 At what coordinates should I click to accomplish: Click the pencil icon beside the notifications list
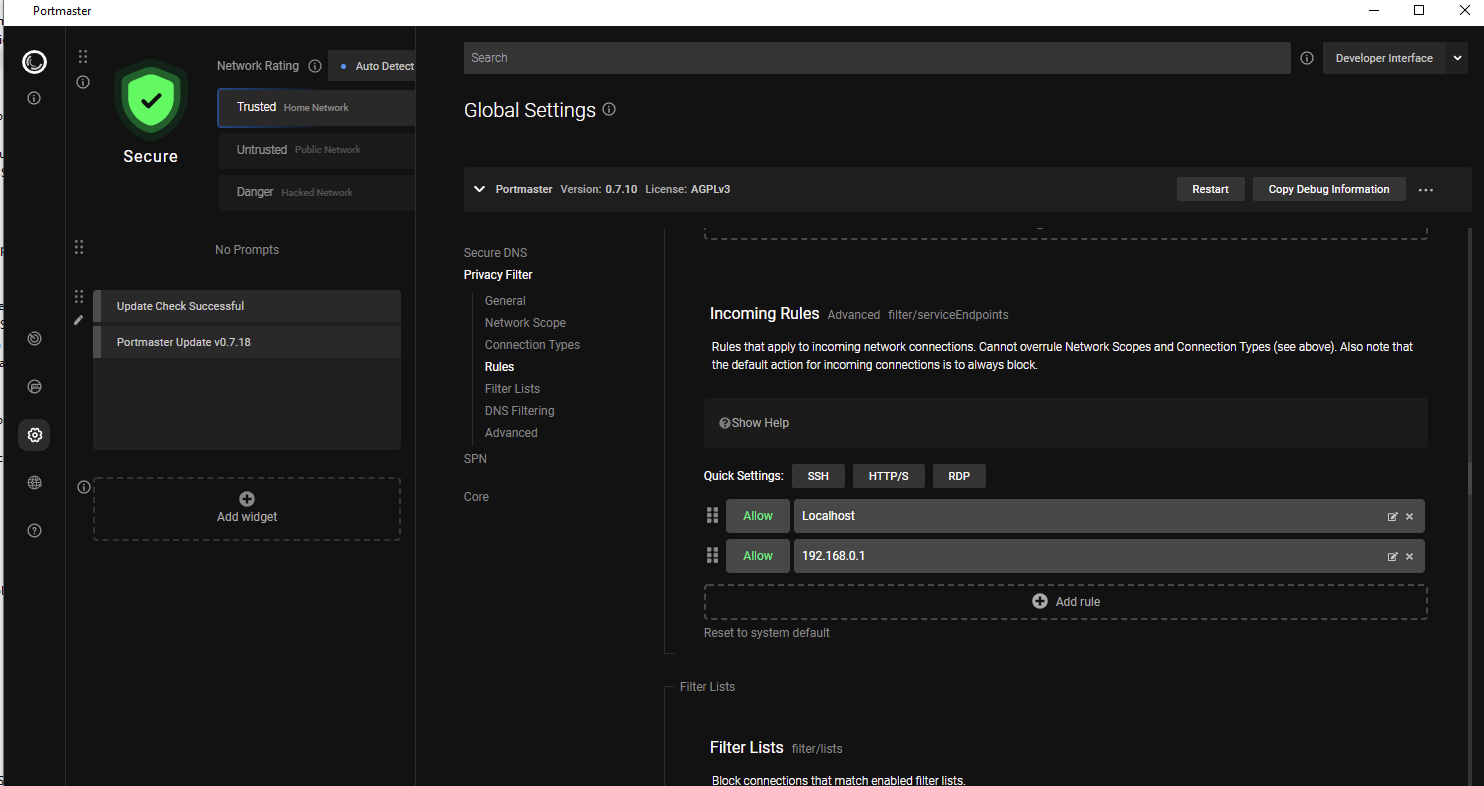tap(78, 320)
